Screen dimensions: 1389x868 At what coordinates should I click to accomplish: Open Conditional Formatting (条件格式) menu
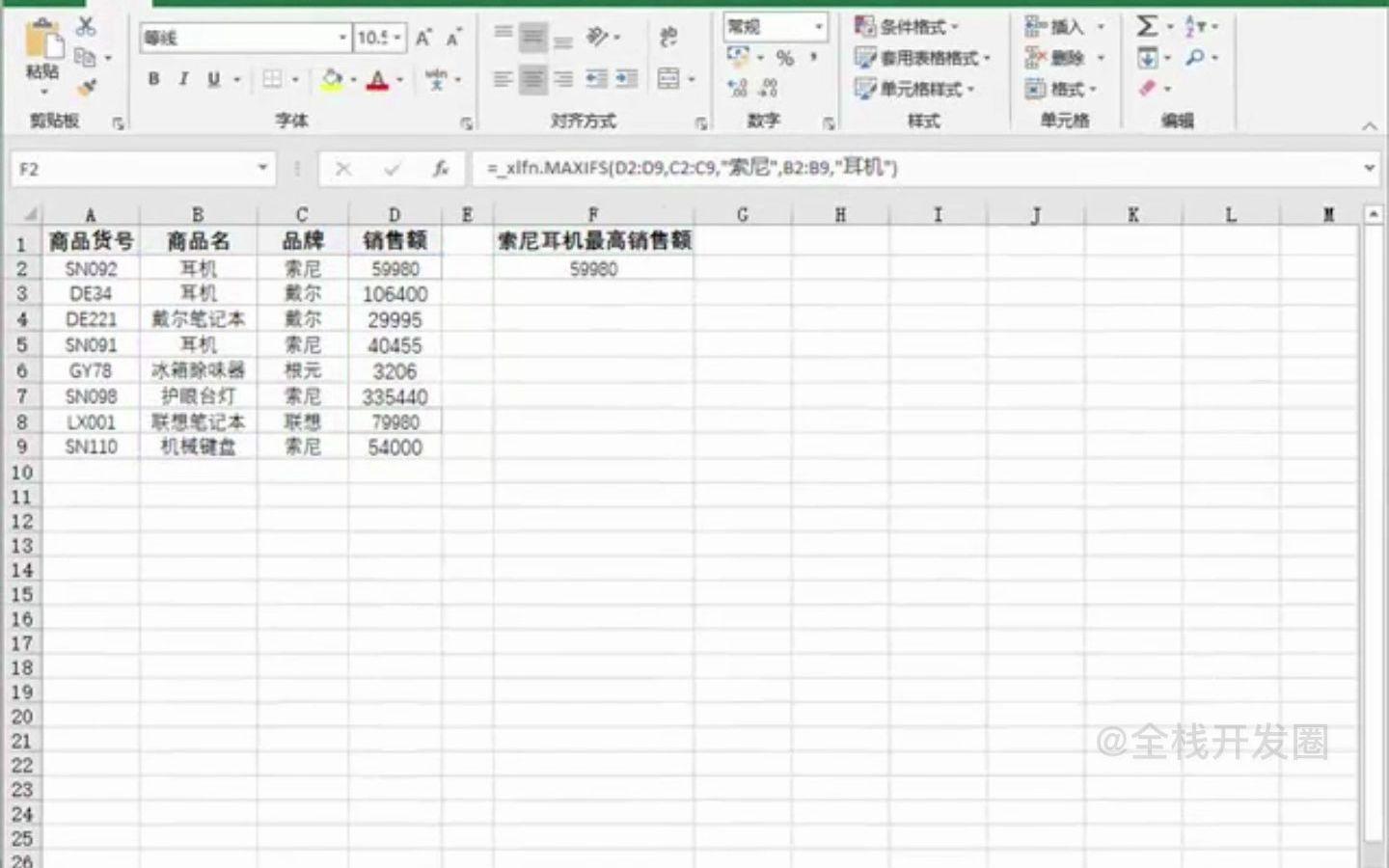tap(907, 27)
